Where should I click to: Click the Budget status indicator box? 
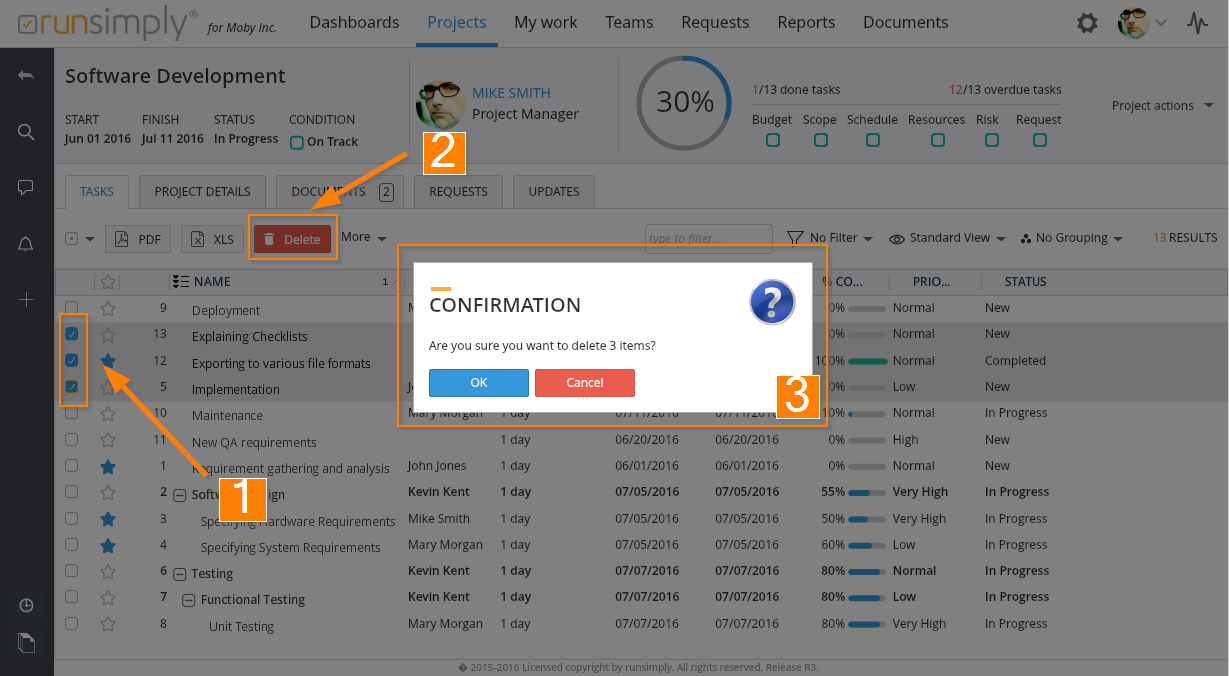coord(772,140)
